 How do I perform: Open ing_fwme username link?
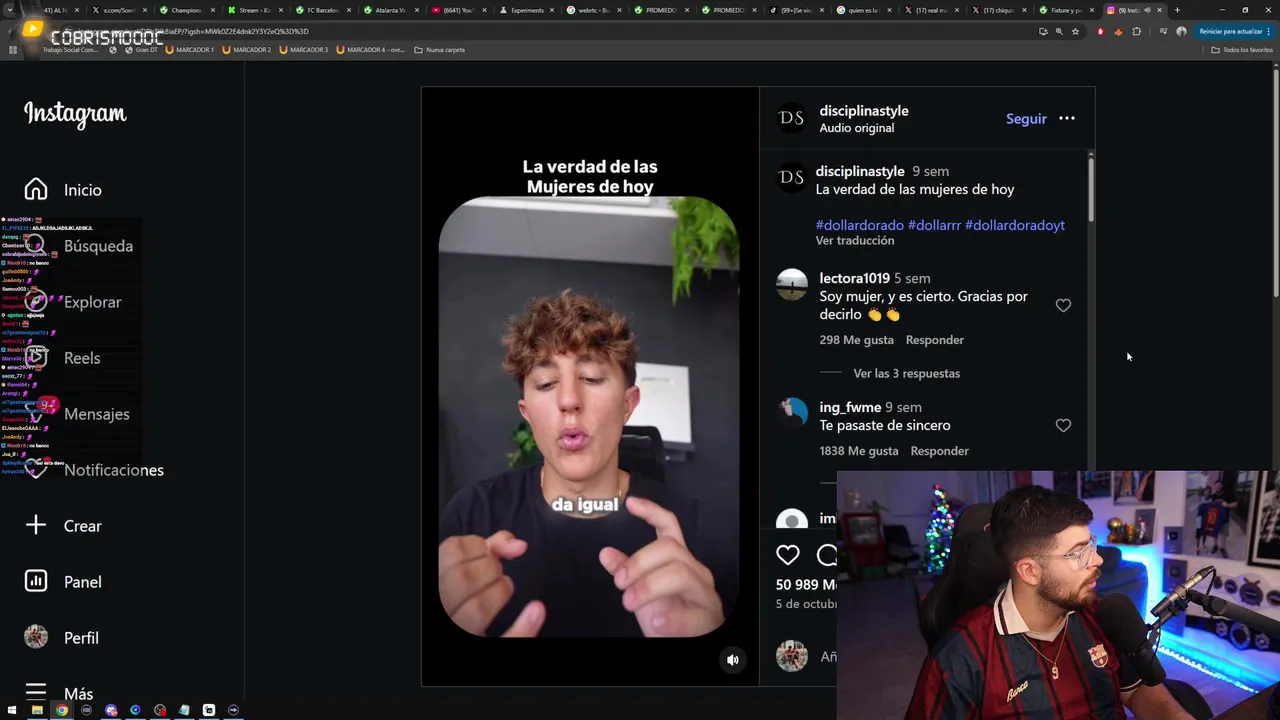click(850, 407)
